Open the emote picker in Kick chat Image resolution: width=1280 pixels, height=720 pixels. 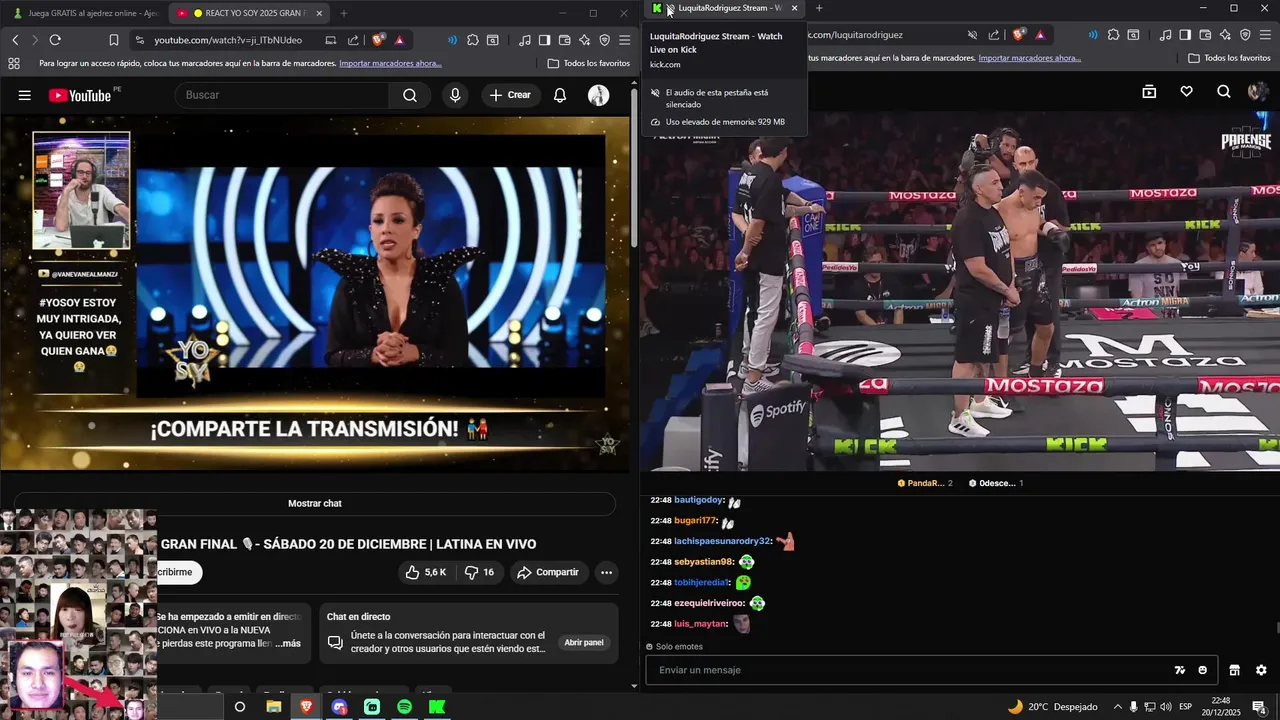(x=1202, y=670)
